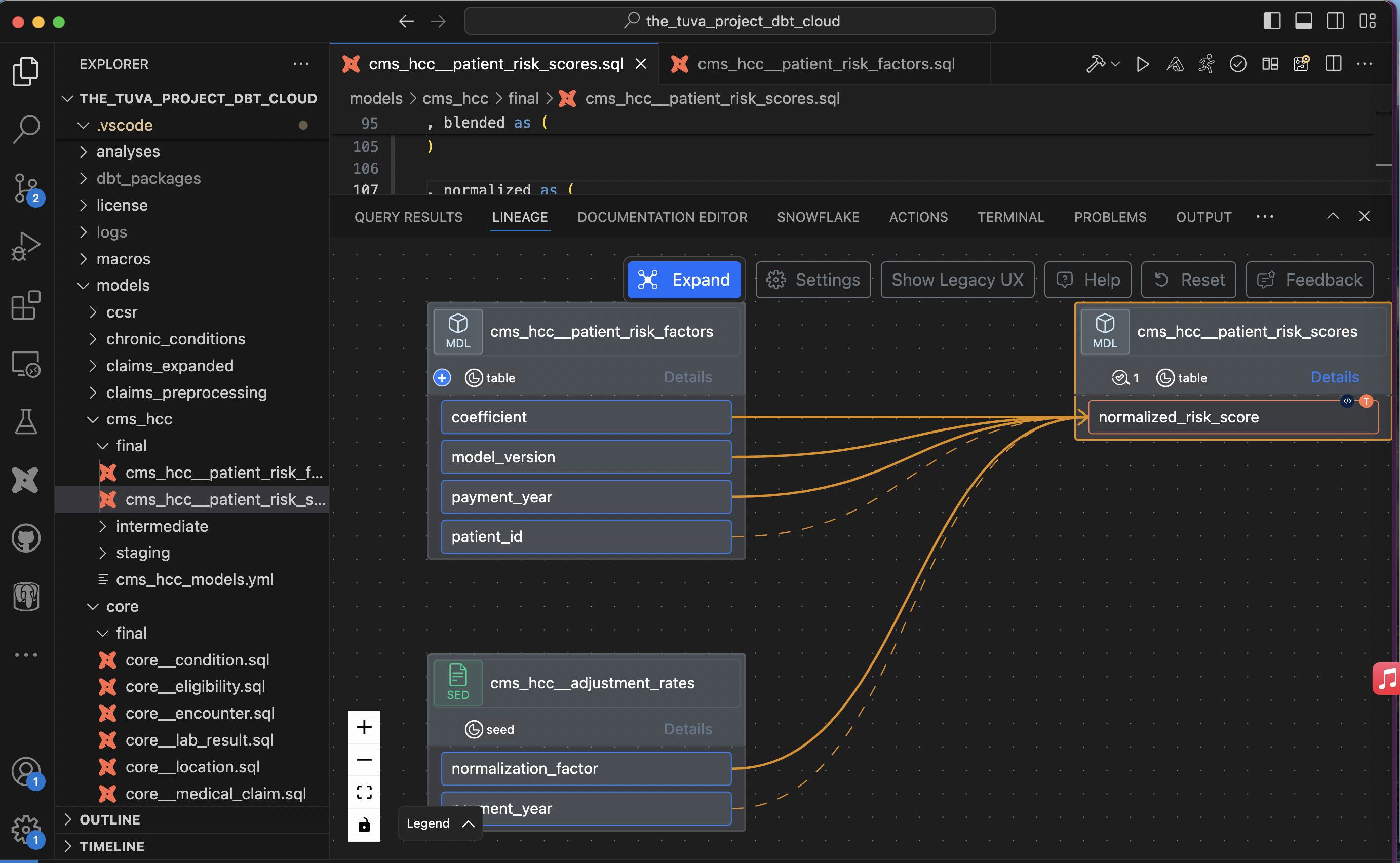Click the Expand button in the lineage panel

click(683, 280)
